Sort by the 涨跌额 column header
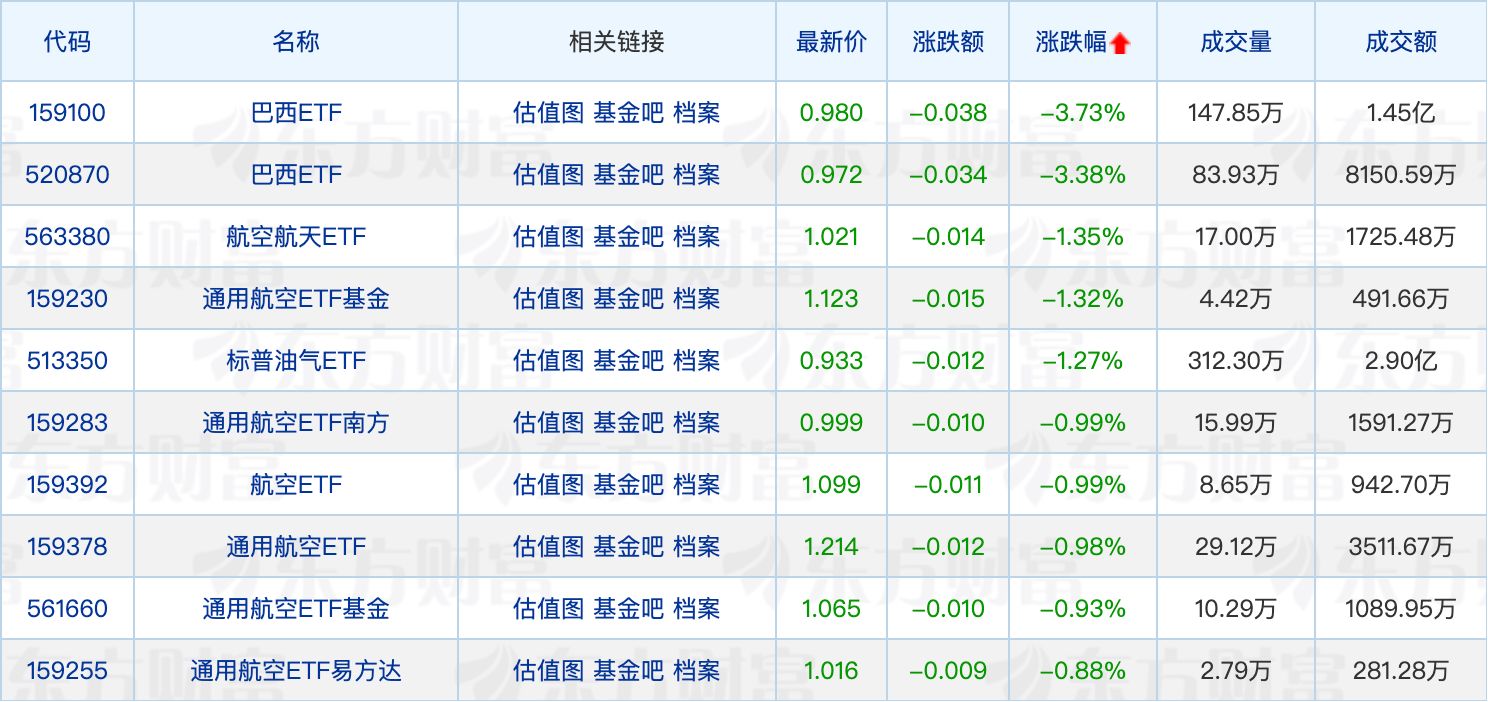Viewport: 1488px width, 702px height. pyautogui.click(x=947, y=42)
